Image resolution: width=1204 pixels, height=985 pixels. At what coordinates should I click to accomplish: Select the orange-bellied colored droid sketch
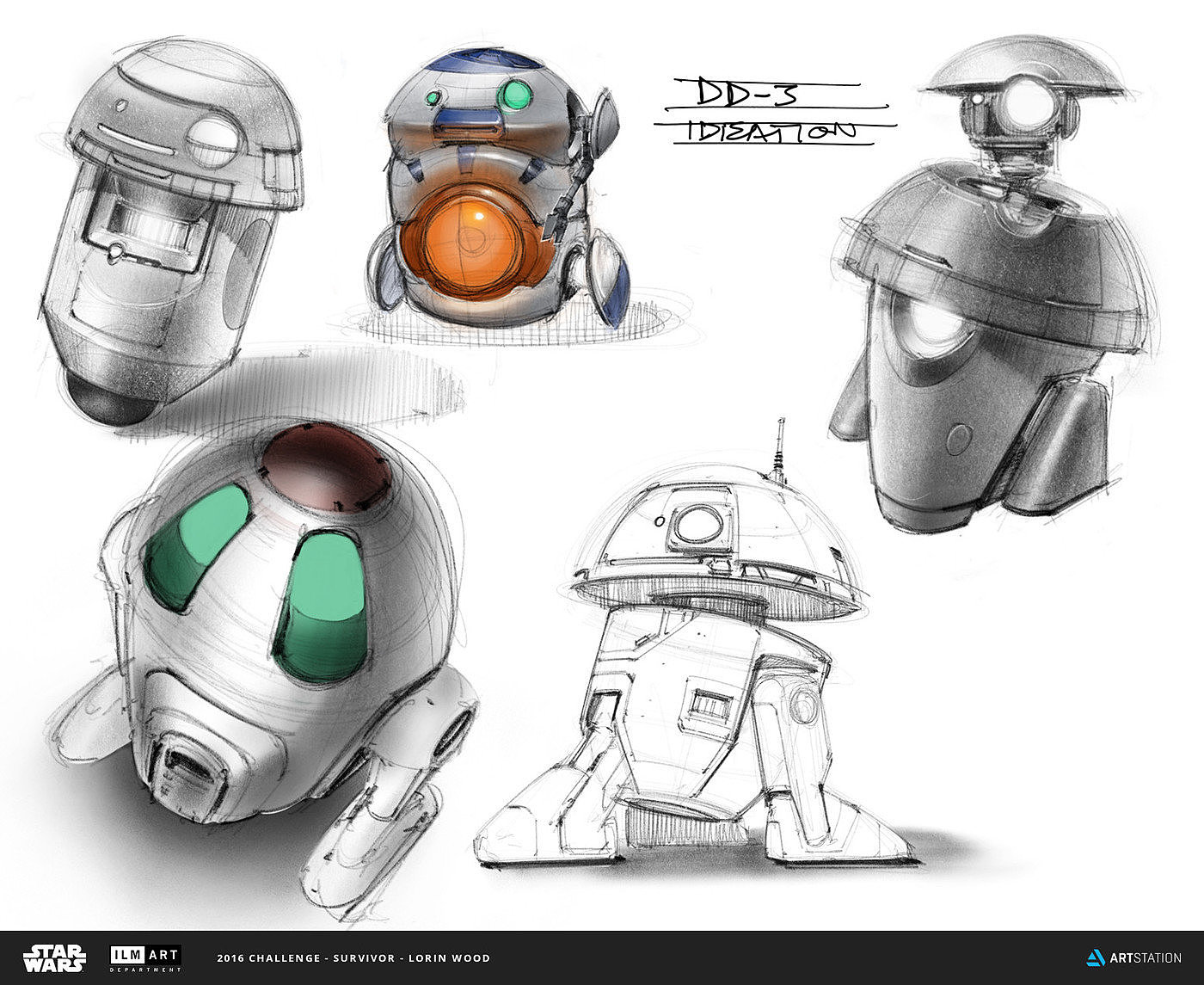point(497,188)
